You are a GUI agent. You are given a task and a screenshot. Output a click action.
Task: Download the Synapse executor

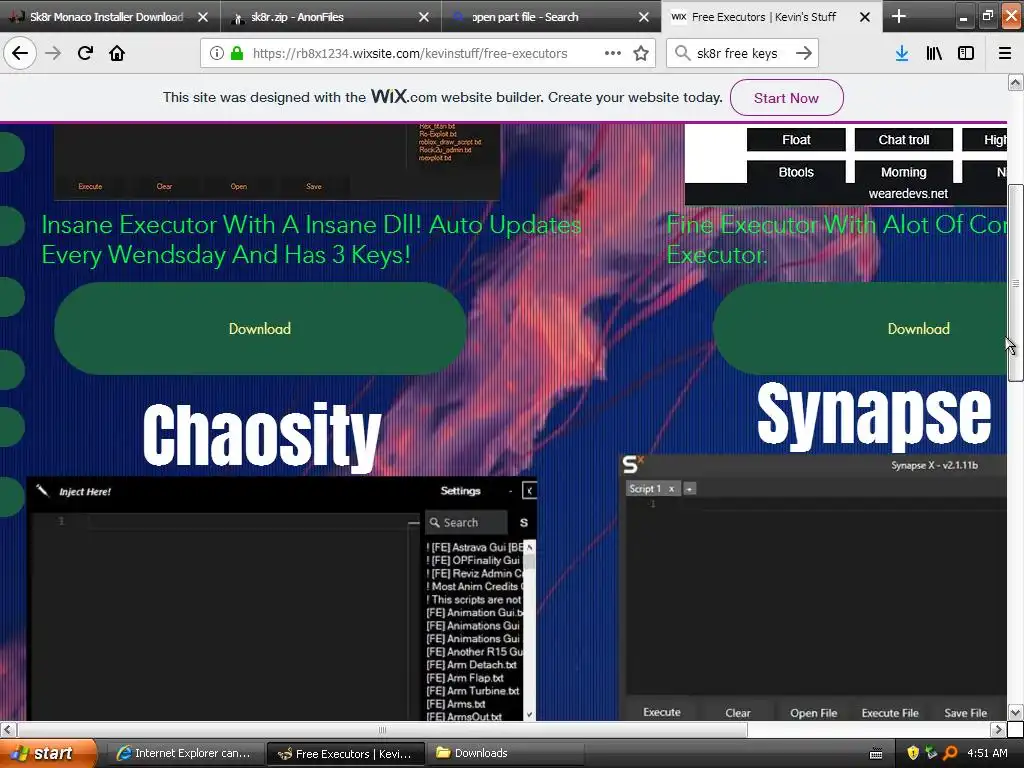click(x=861, y=328)
